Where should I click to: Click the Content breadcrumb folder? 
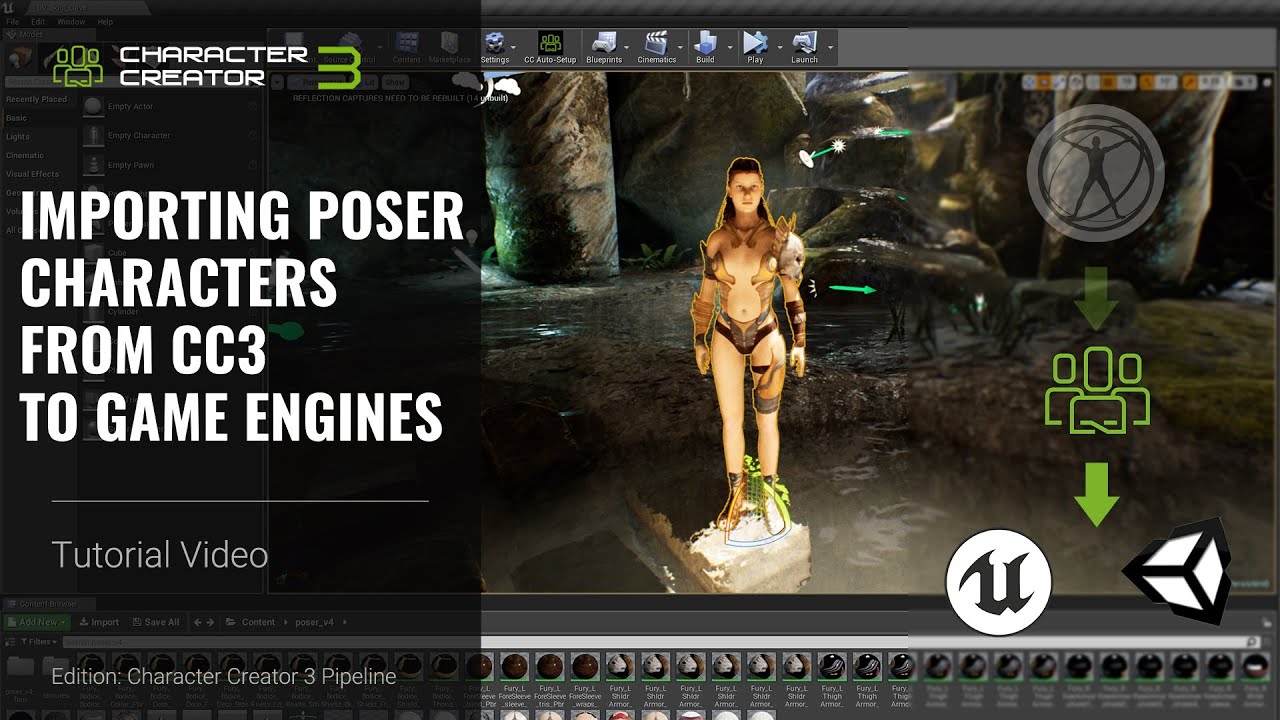click(258, 622)
